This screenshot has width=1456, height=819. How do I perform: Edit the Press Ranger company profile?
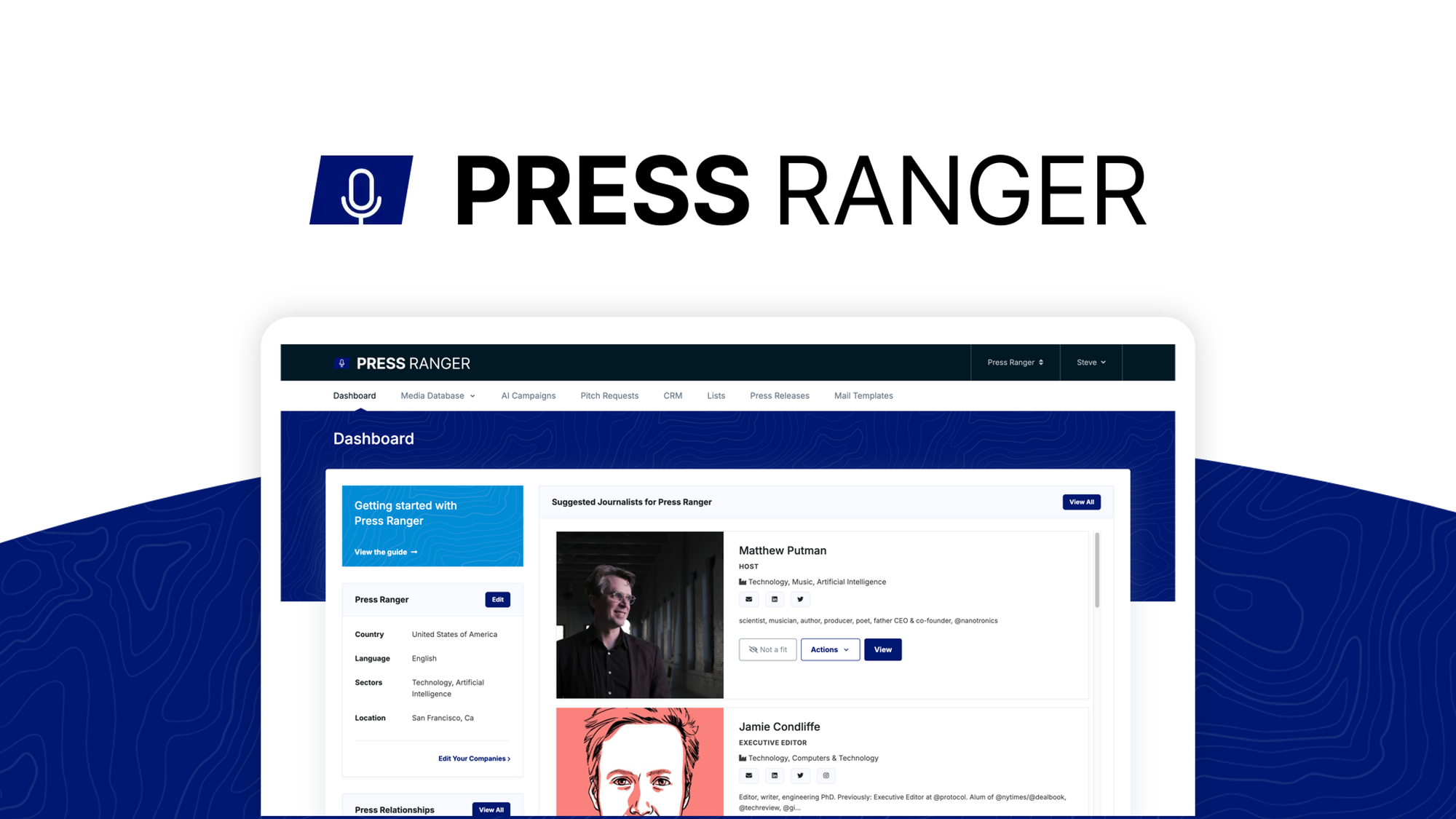(x=498, y=599)
